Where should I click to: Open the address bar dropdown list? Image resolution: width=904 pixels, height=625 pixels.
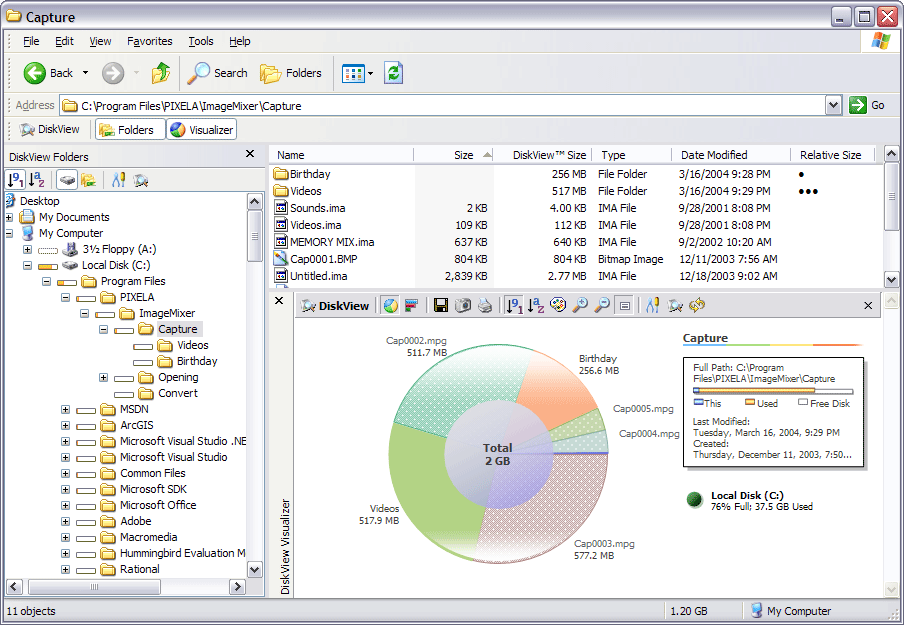833,106
